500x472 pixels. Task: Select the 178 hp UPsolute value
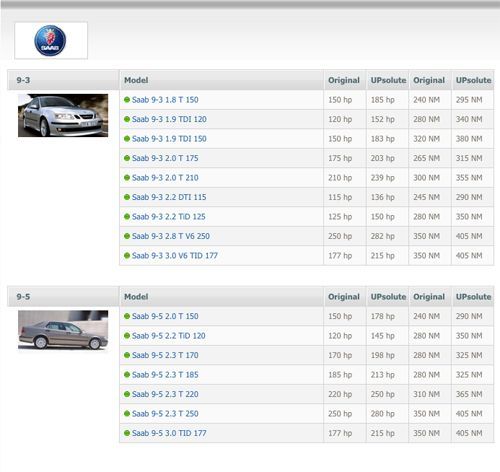tap(383, 316)
